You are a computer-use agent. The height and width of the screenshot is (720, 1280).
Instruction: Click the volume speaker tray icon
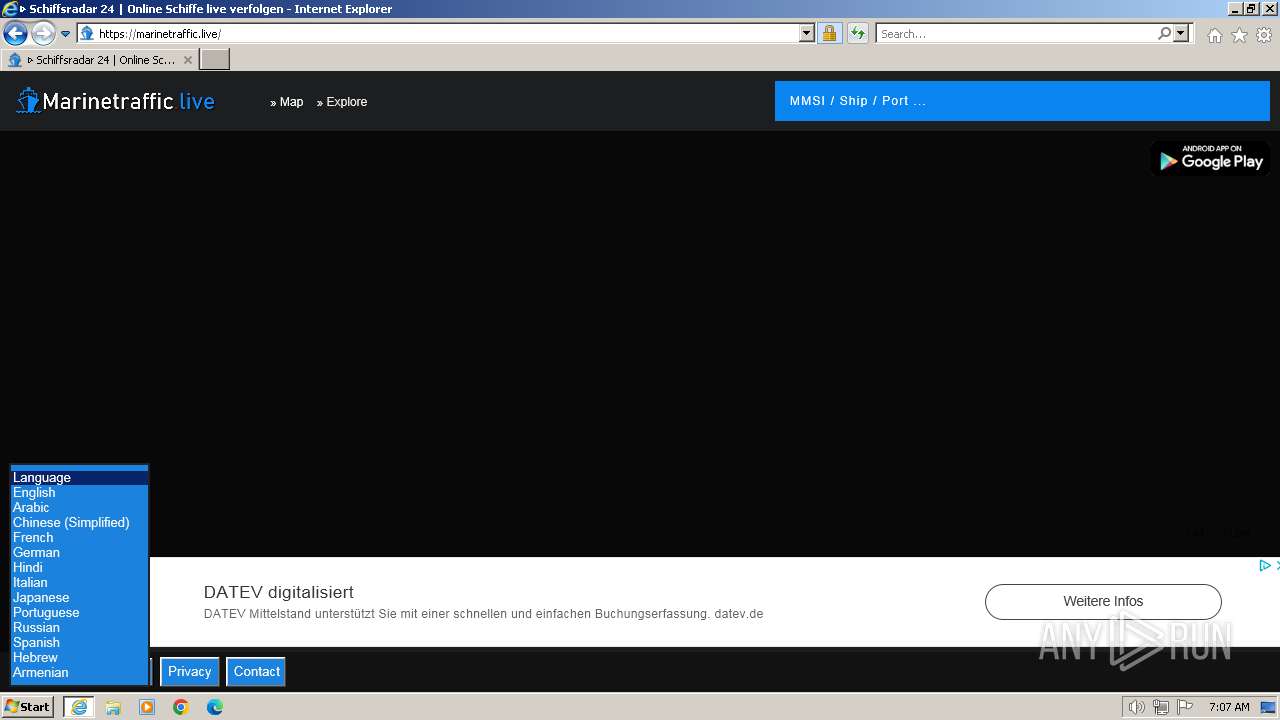tap(1136, 707)
